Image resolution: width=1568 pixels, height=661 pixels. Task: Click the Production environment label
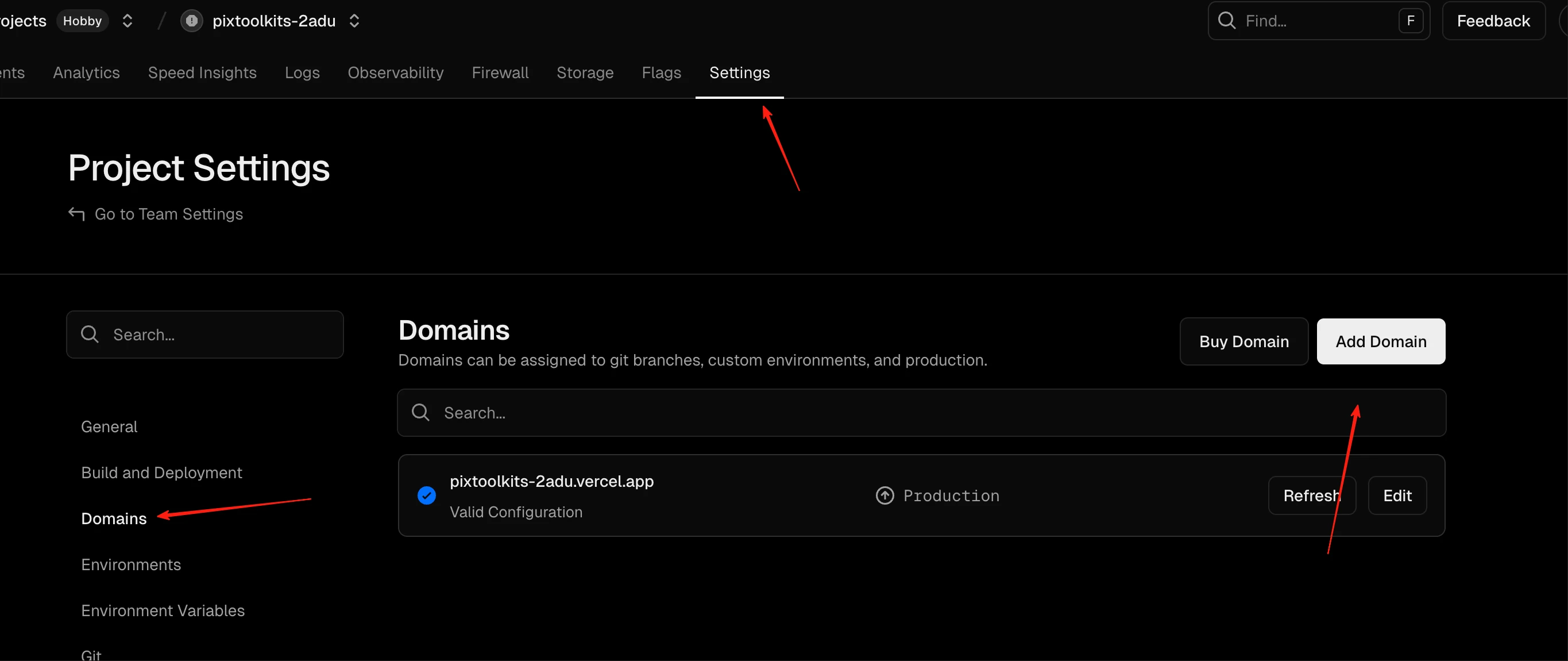tap(951, 495)
